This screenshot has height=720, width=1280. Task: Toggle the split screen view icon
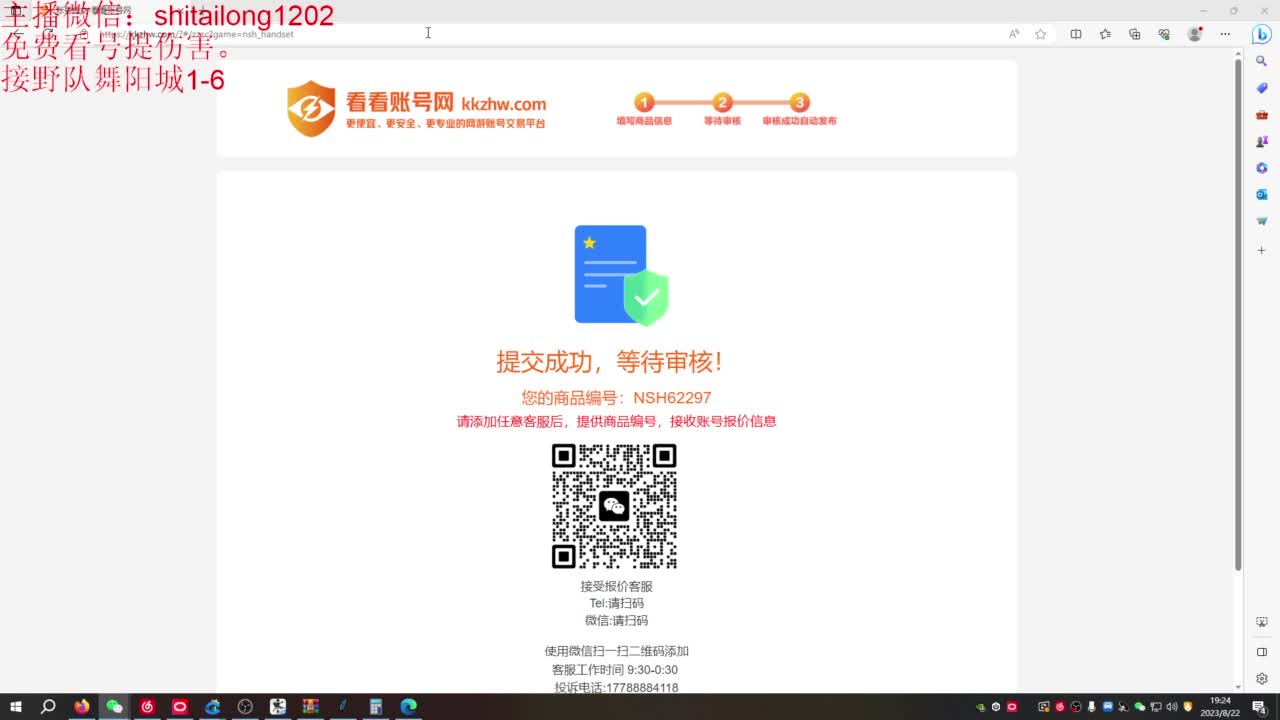pyautogui.click(x=1076, y=34)
